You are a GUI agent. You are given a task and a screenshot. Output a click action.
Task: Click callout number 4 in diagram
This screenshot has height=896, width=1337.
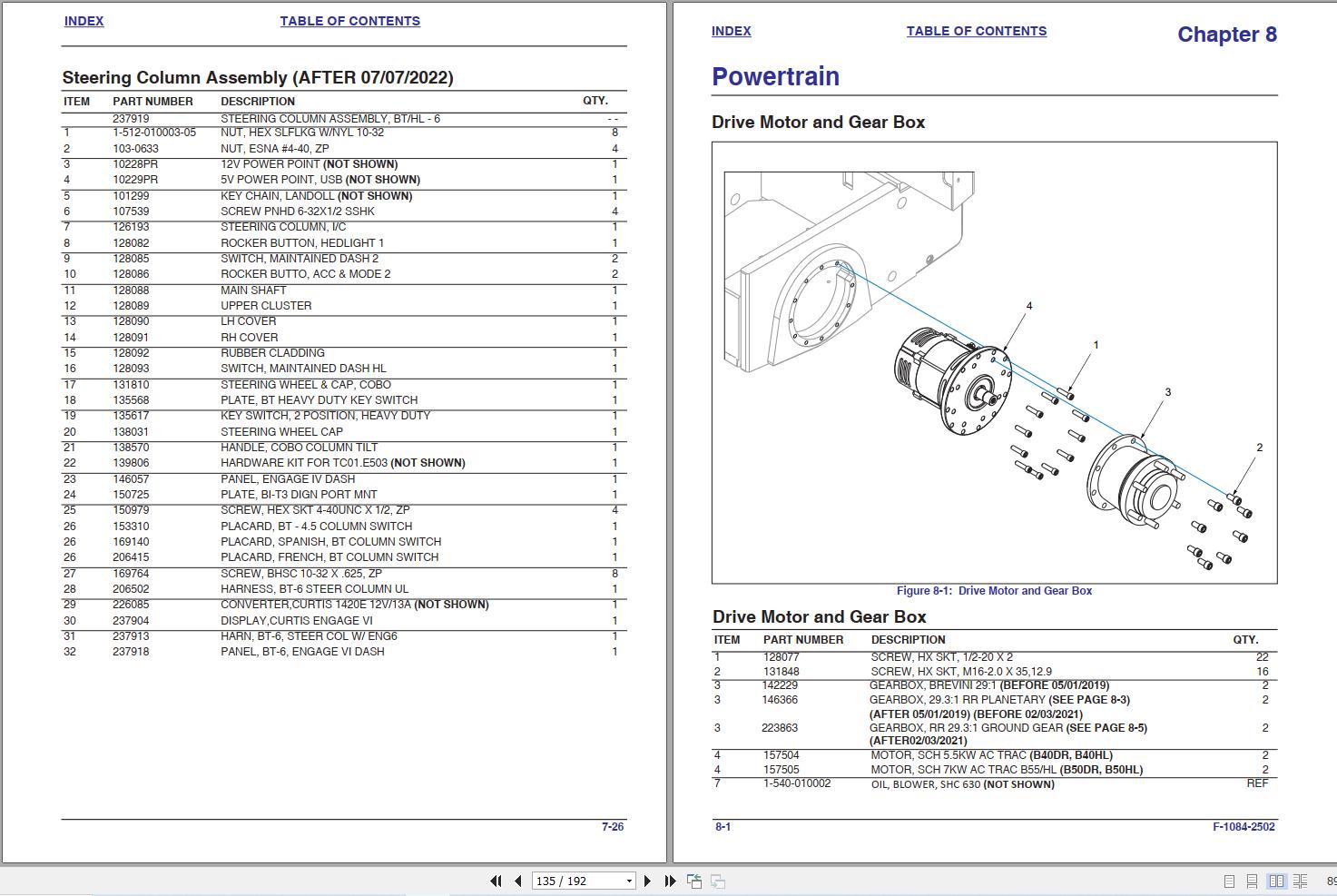(1029, 306)
